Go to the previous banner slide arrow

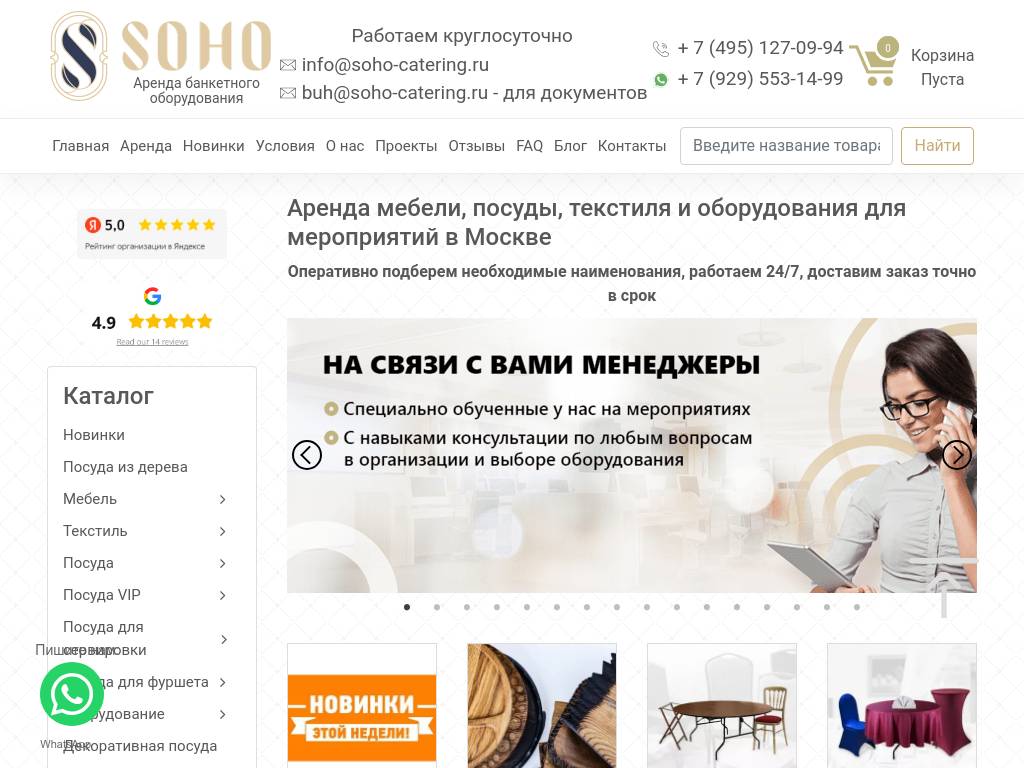[x=307, y=455]
